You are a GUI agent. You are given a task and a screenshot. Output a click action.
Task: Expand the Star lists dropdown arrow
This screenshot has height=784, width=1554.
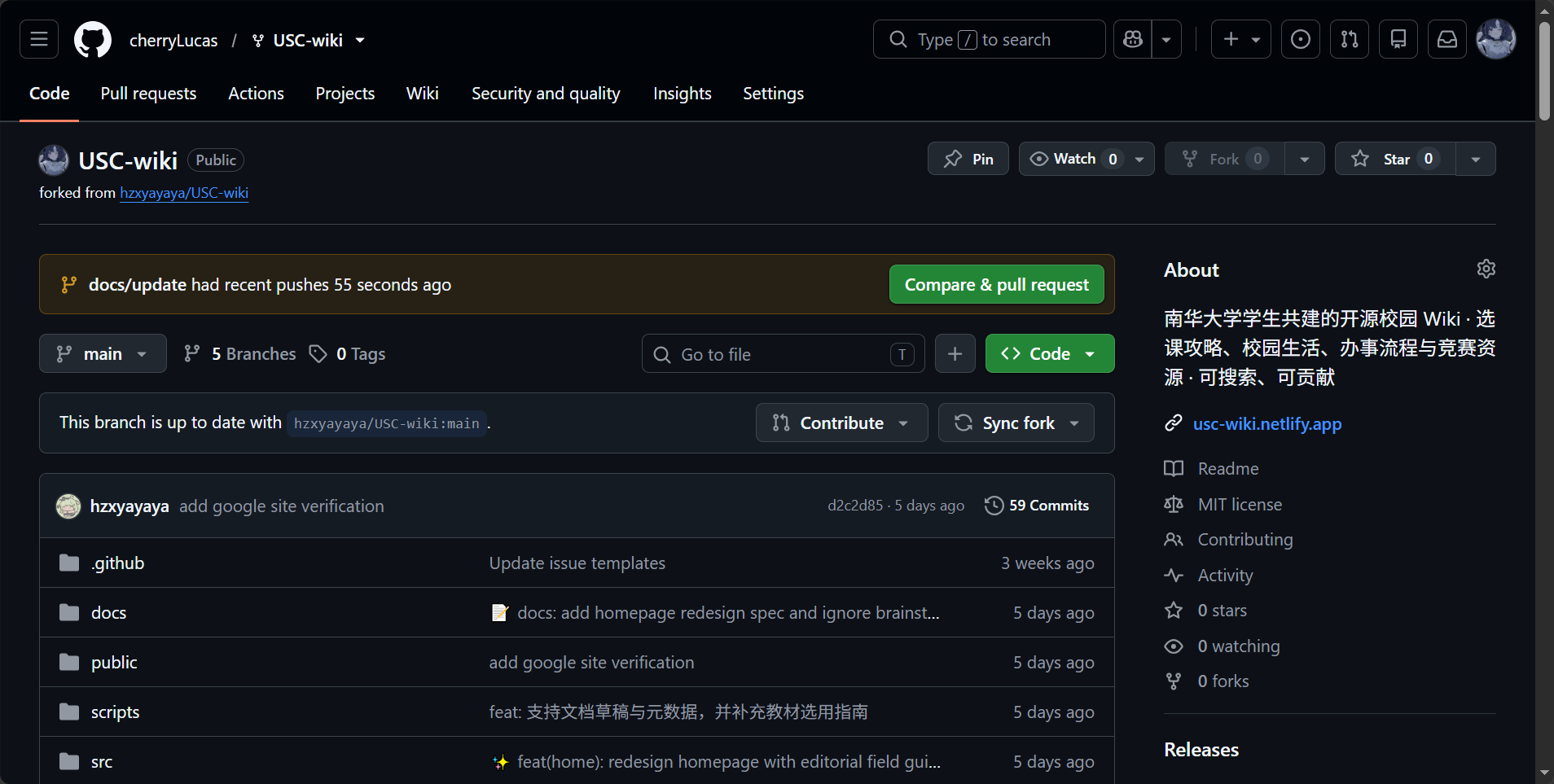pos(1476,159)
